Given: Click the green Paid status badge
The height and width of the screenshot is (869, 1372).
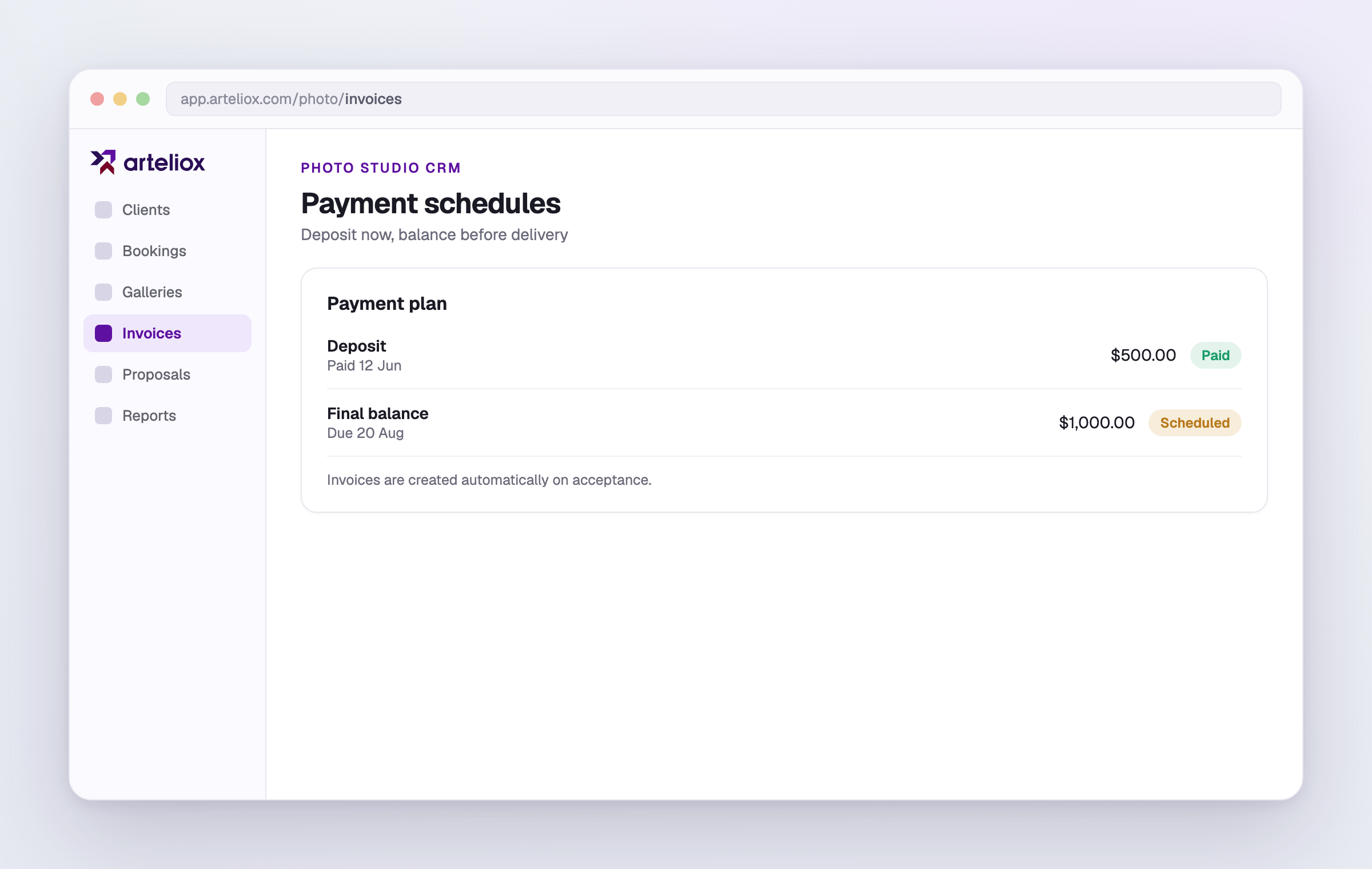Looking at the screenshot, I should (x=1215, y=355).
